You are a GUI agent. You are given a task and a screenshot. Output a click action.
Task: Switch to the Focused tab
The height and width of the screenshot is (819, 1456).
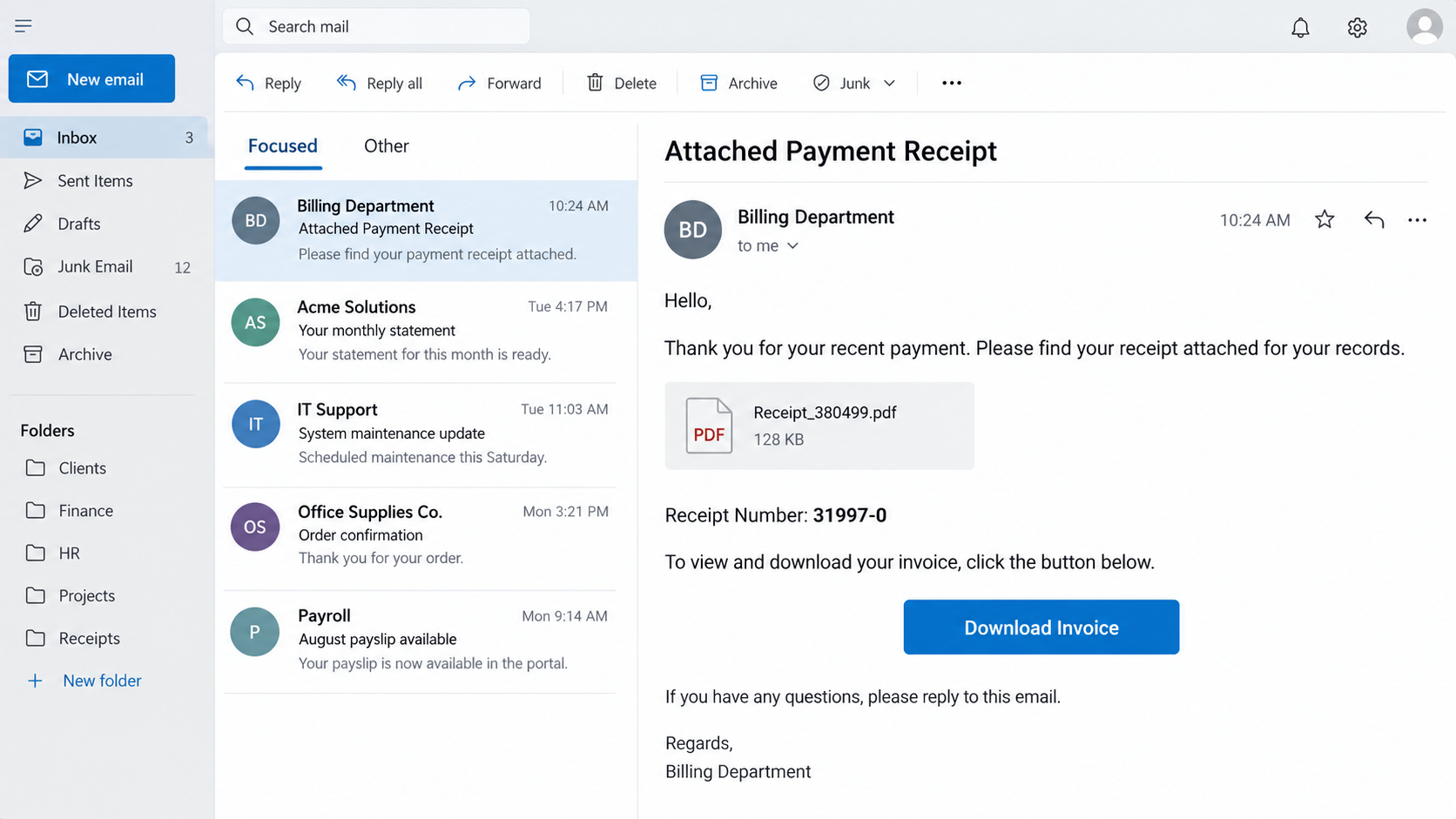pyautogui.click(x=283, y=146)
